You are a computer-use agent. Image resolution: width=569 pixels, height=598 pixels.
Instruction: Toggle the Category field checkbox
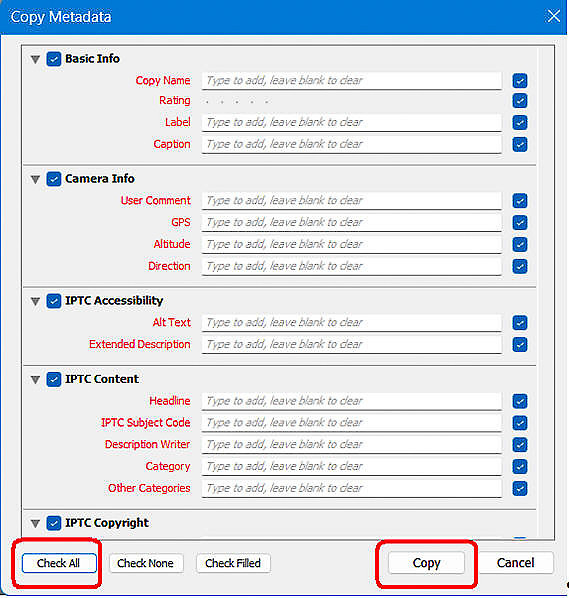pyautogui.click(x=520, y=466)
